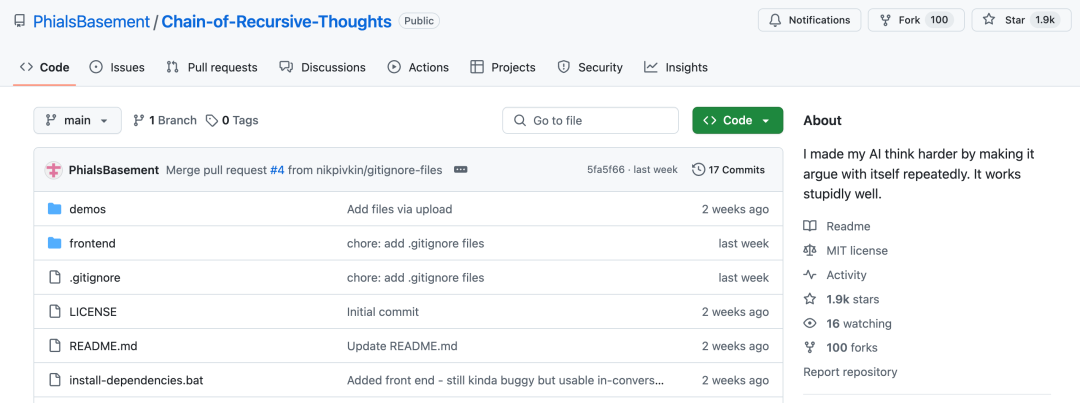Expand the main branch dropdown
The height and width of the screenshot is (403, 1080).
click(x=77, y=120)
